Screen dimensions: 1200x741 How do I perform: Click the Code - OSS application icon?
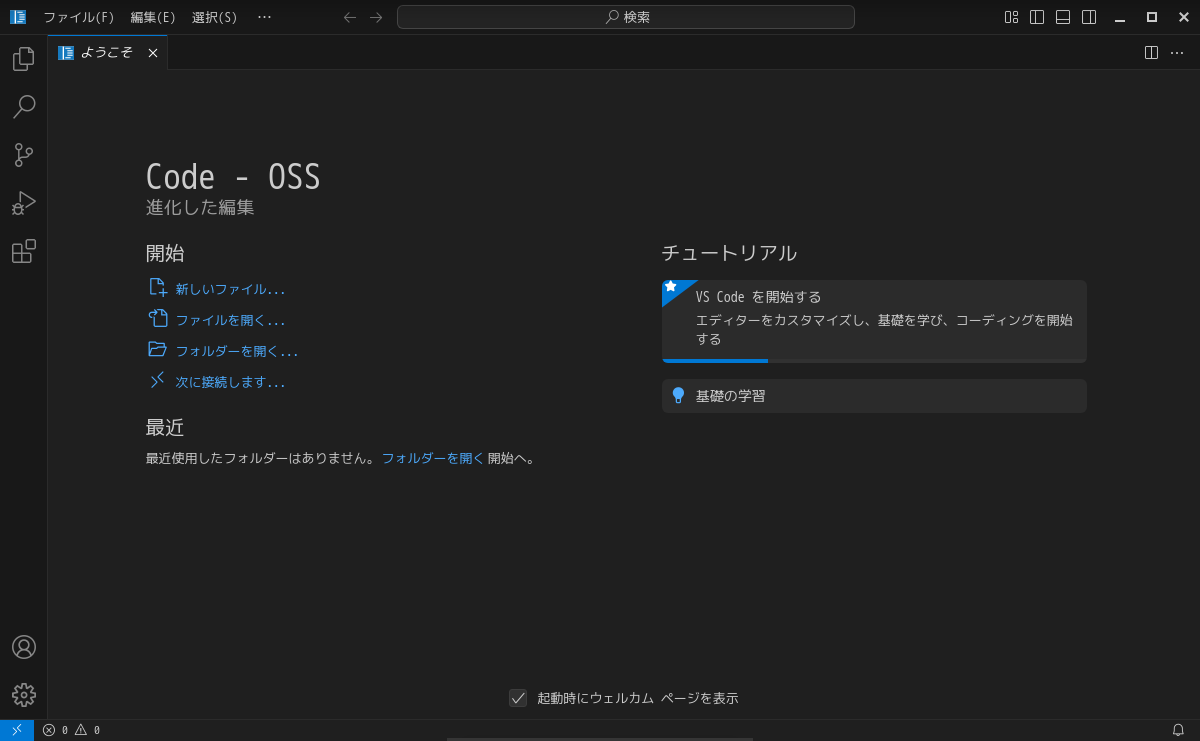coord(18,17)
